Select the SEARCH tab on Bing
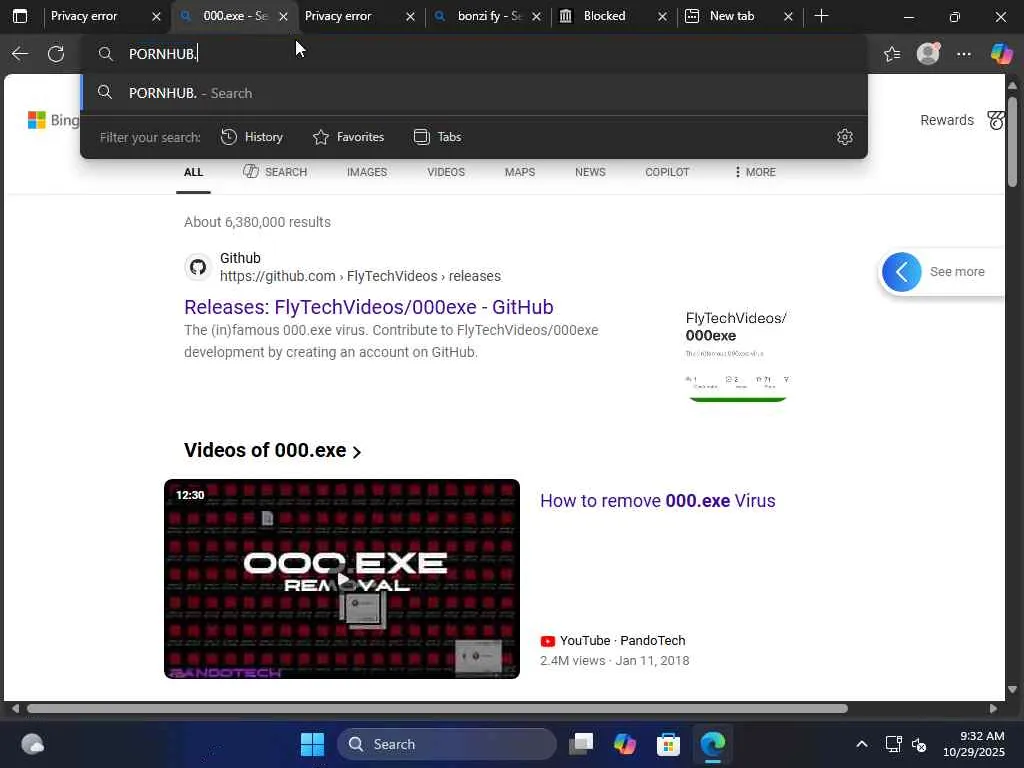 (275, 172)
